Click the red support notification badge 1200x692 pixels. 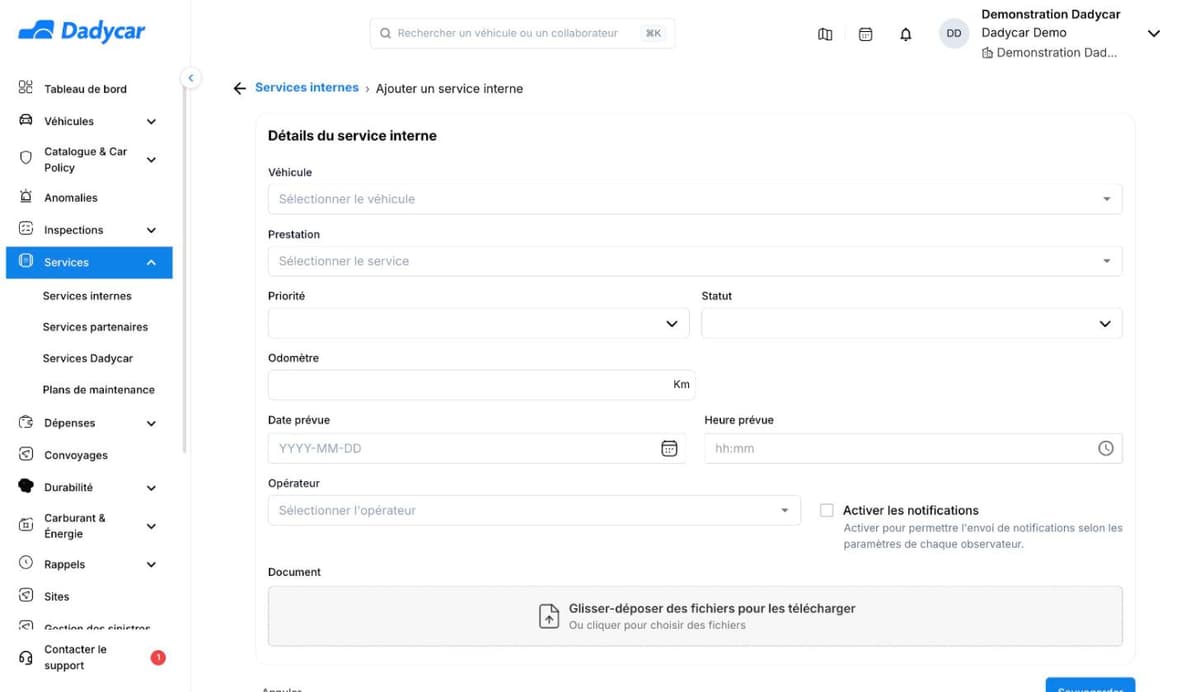(x=158, y=657)
